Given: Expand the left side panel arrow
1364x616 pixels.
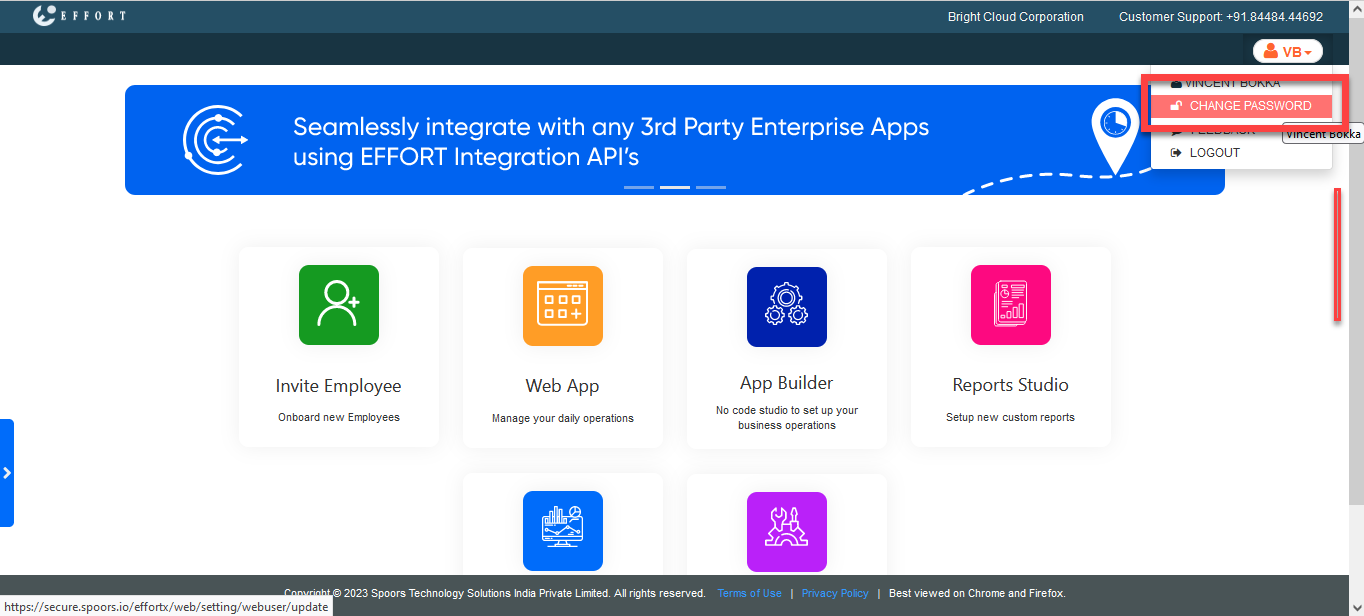Looking at the screenshot, I should tap(7, 473).
